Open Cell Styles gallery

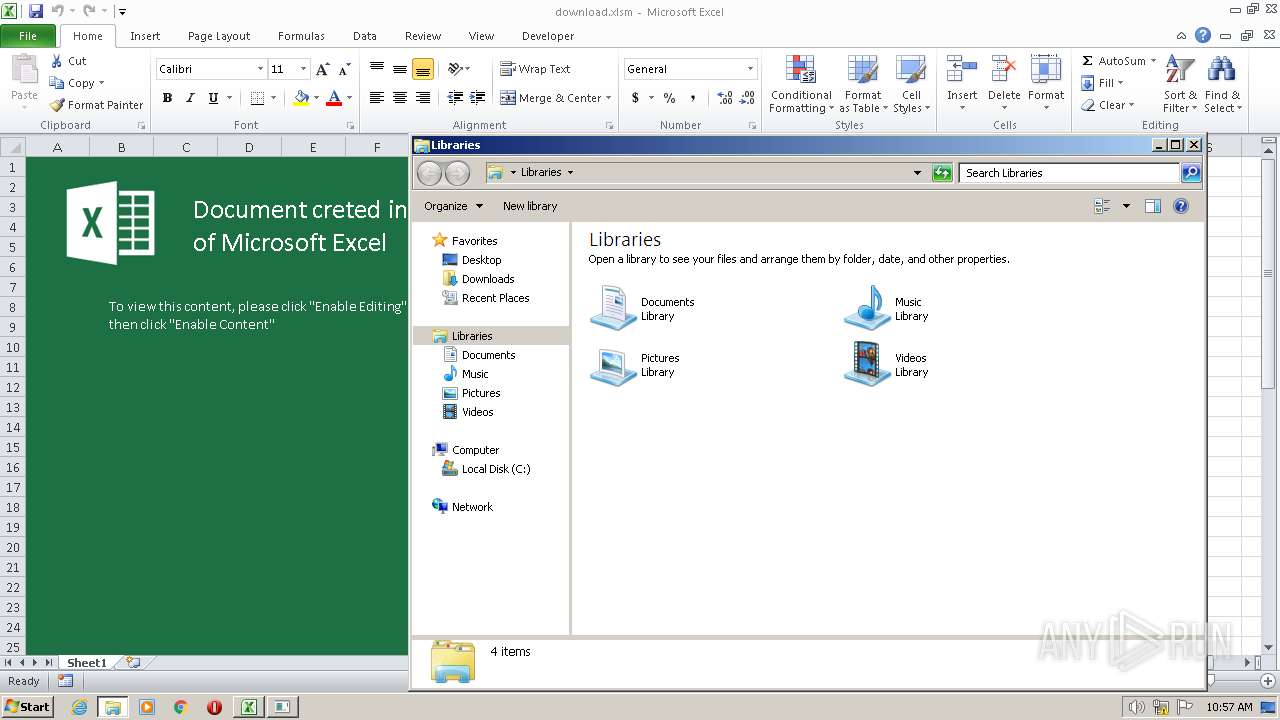(911, 85)
